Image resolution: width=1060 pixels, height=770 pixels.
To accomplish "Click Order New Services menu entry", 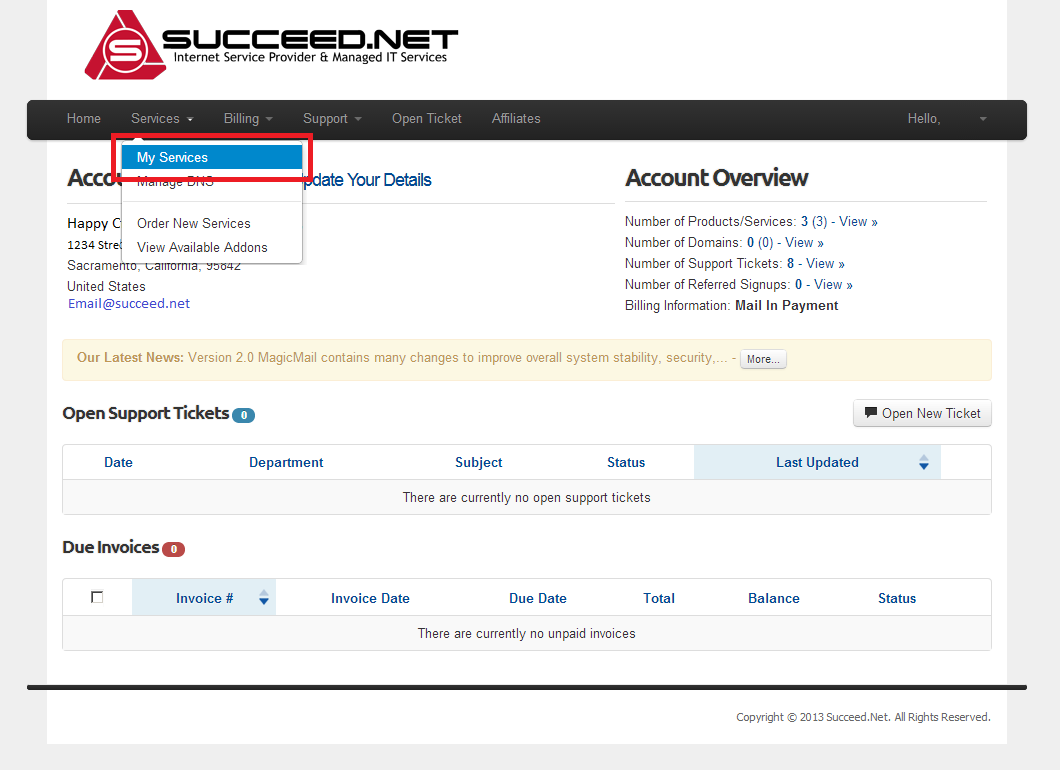I will (x=193, y=223).
